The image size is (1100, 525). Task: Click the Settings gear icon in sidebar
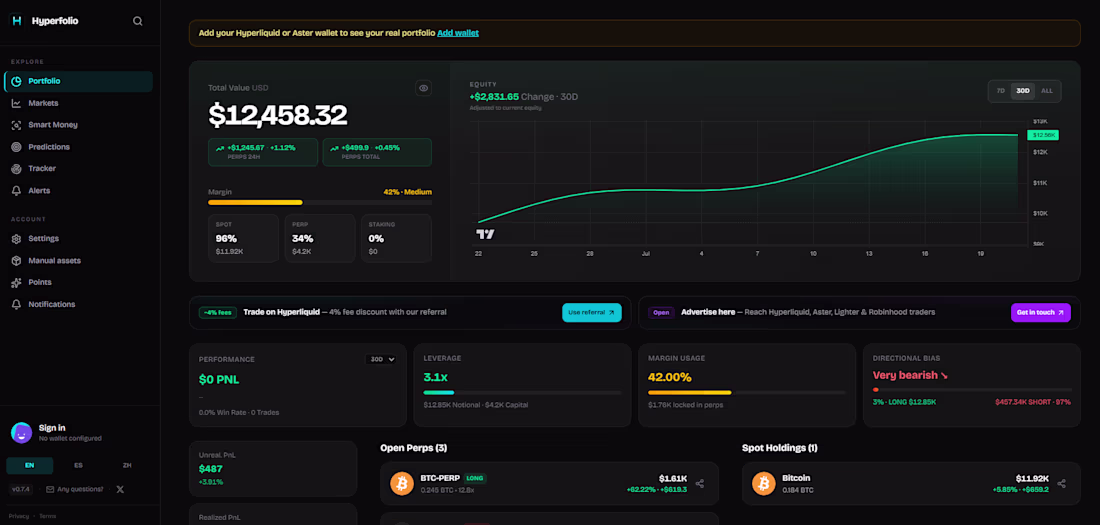[x=16, y=239]
